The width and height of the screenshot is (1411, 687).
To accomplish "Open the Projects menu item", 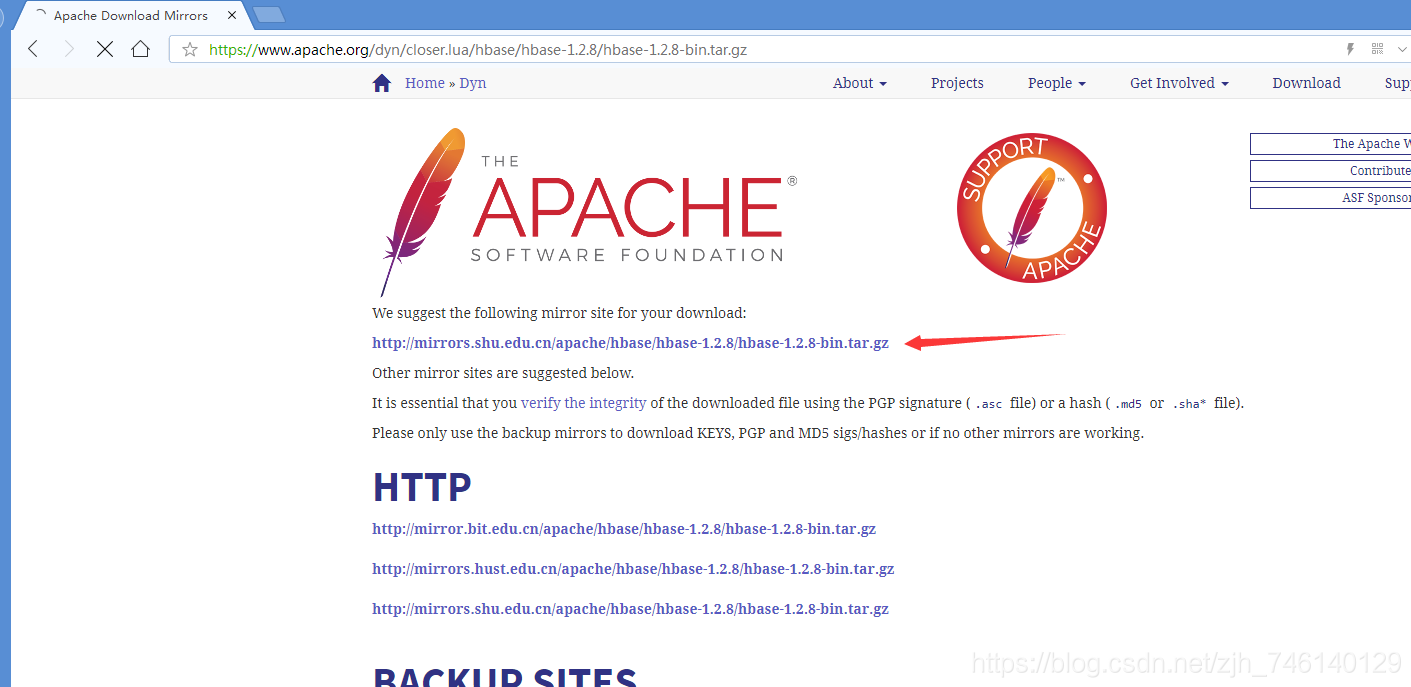I will (x=957, y=83).
